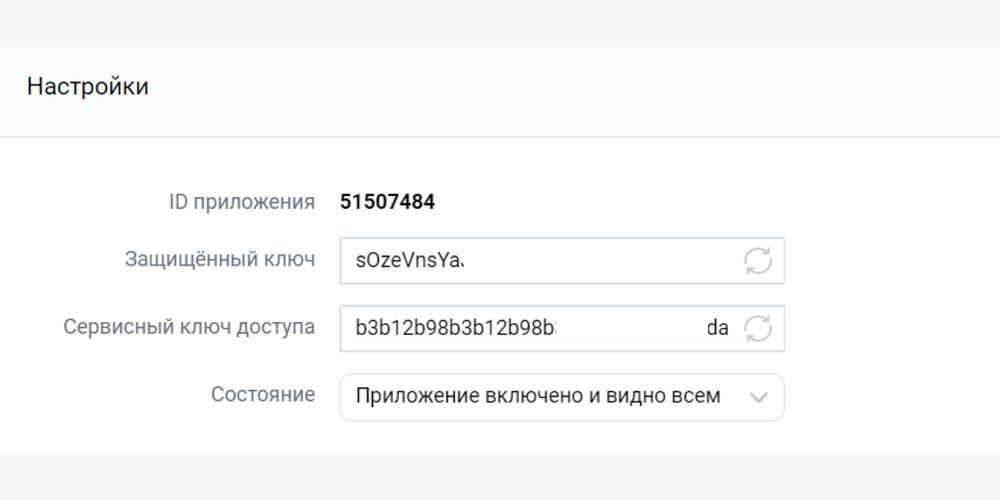
Task: Click the 'sOzeVnsYa' key text
Action: pyautogui.click(x=410, y=261)
